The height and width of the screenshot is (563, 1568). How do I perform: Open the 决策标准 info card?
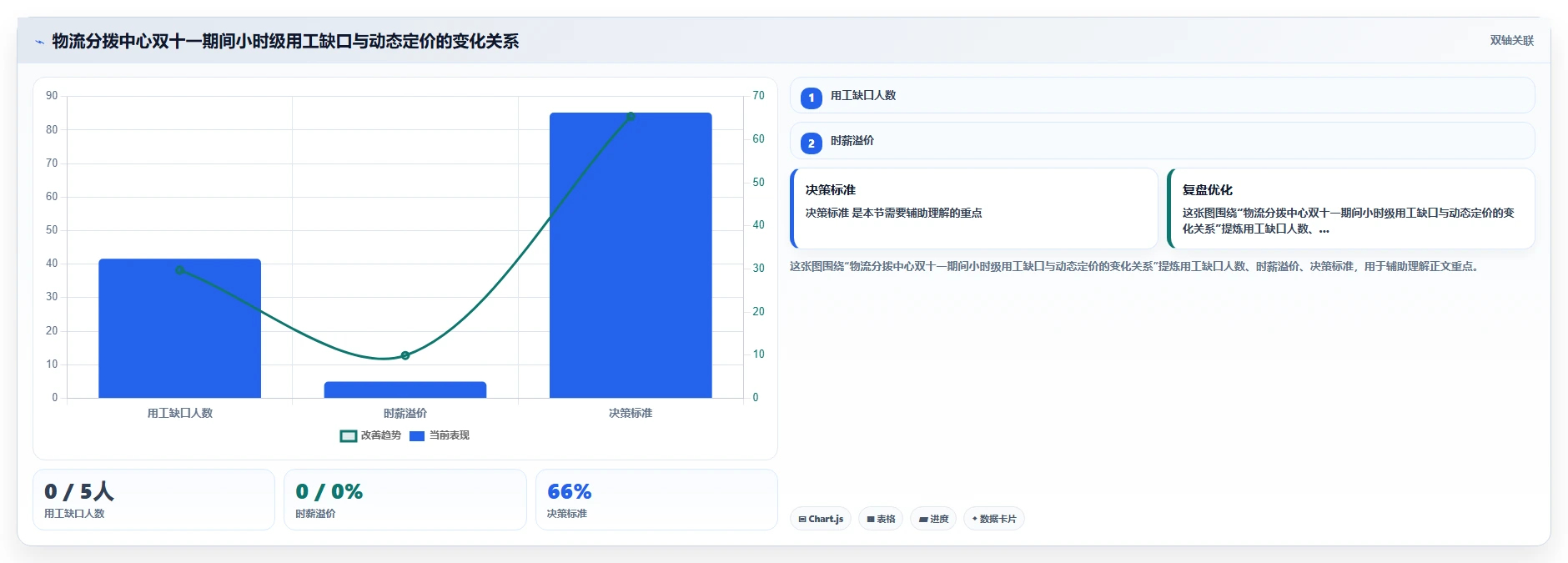(x=974, y=209)
